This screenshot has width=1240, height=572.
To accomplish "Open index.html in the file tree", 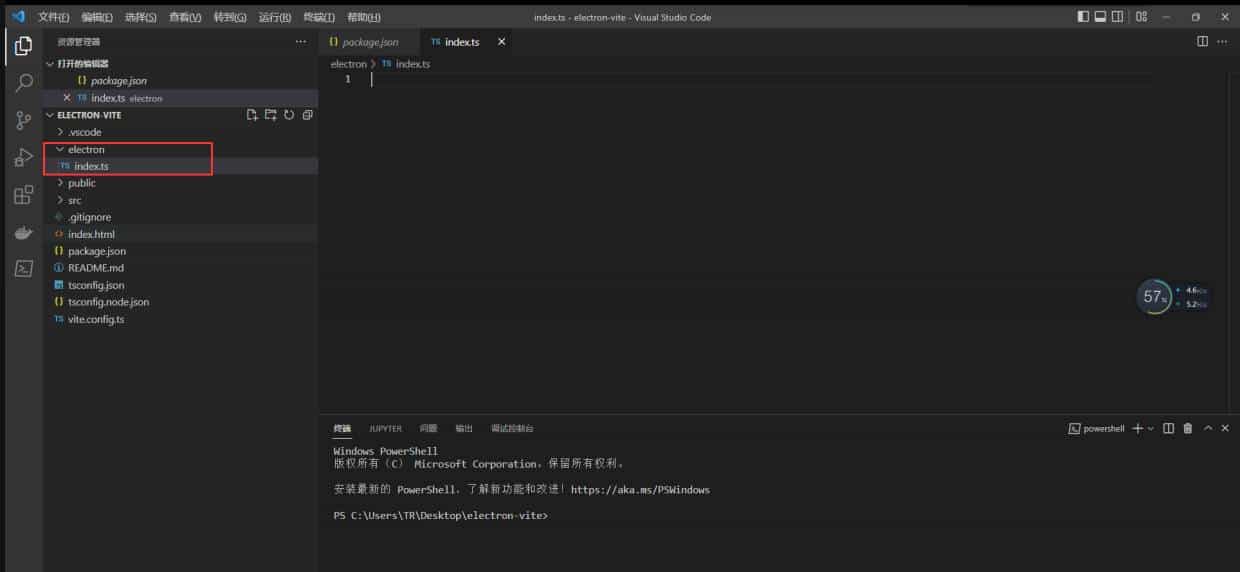I will click(x=180, y=234).
